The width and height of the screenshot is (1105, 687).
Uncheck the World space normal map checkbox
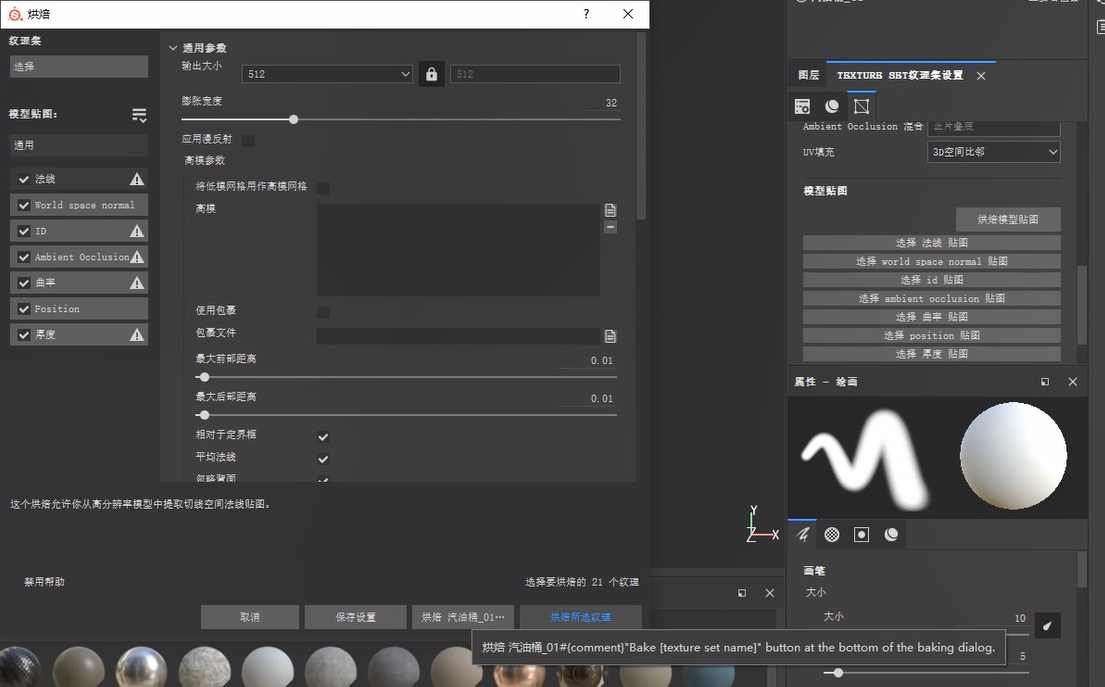point(24,205)
